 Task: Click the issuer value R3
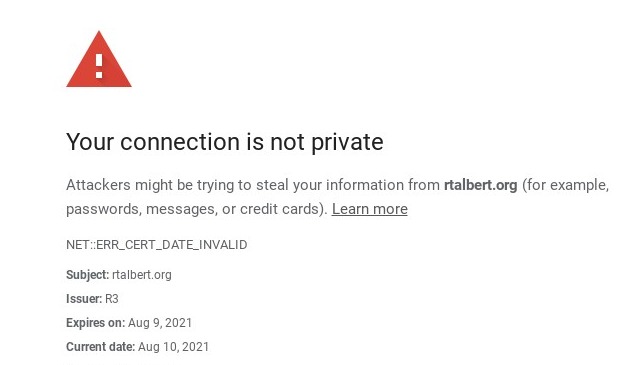tap(111, 299)
